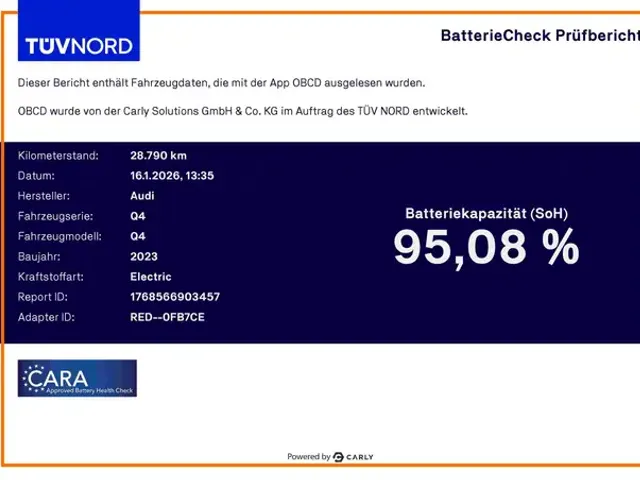The image size is (640, 480).
Task: Click the Kraftstoffart value Electric
Action: pyautogui.click(x=151, y=277)
